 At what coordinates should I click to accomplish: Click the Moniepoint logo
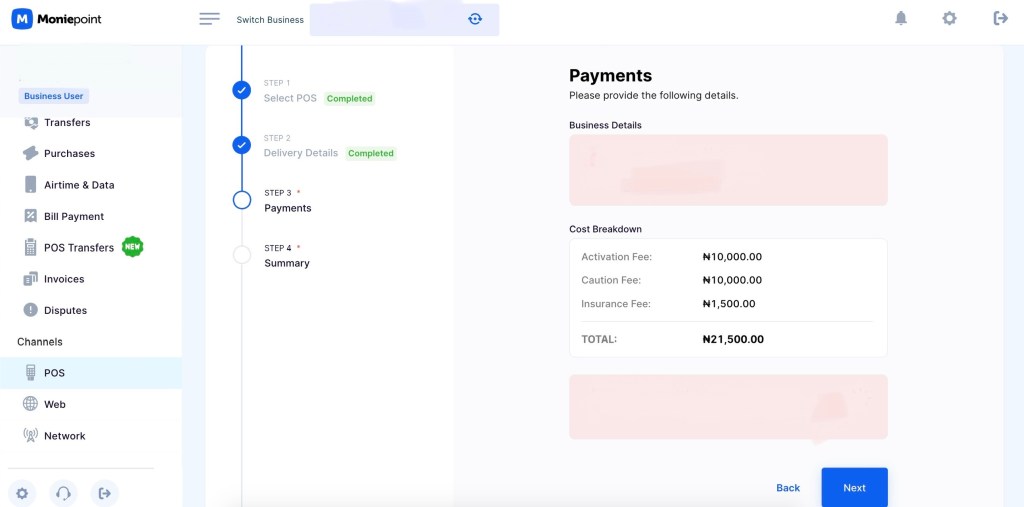[57, 19]
